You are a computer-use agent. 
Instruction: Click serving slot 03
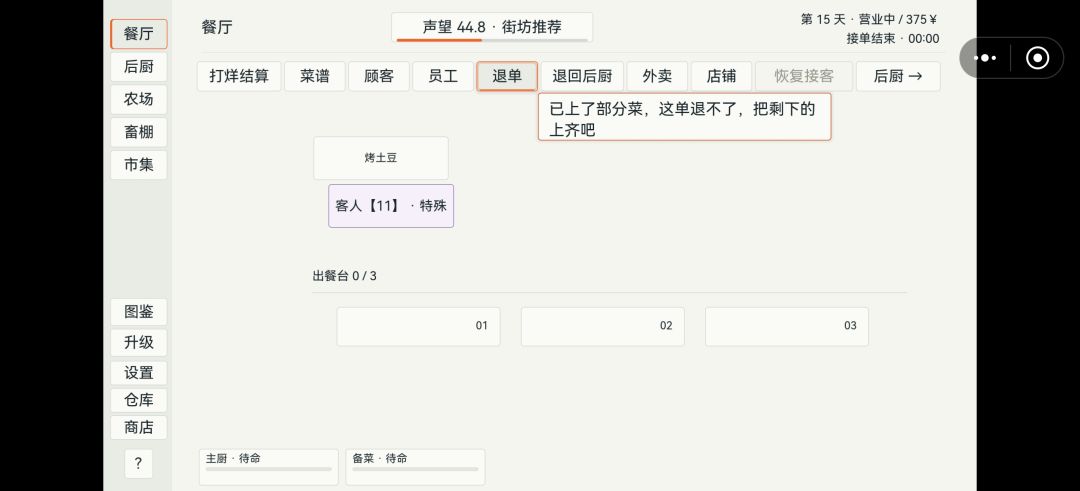click(x=787, y=326)
